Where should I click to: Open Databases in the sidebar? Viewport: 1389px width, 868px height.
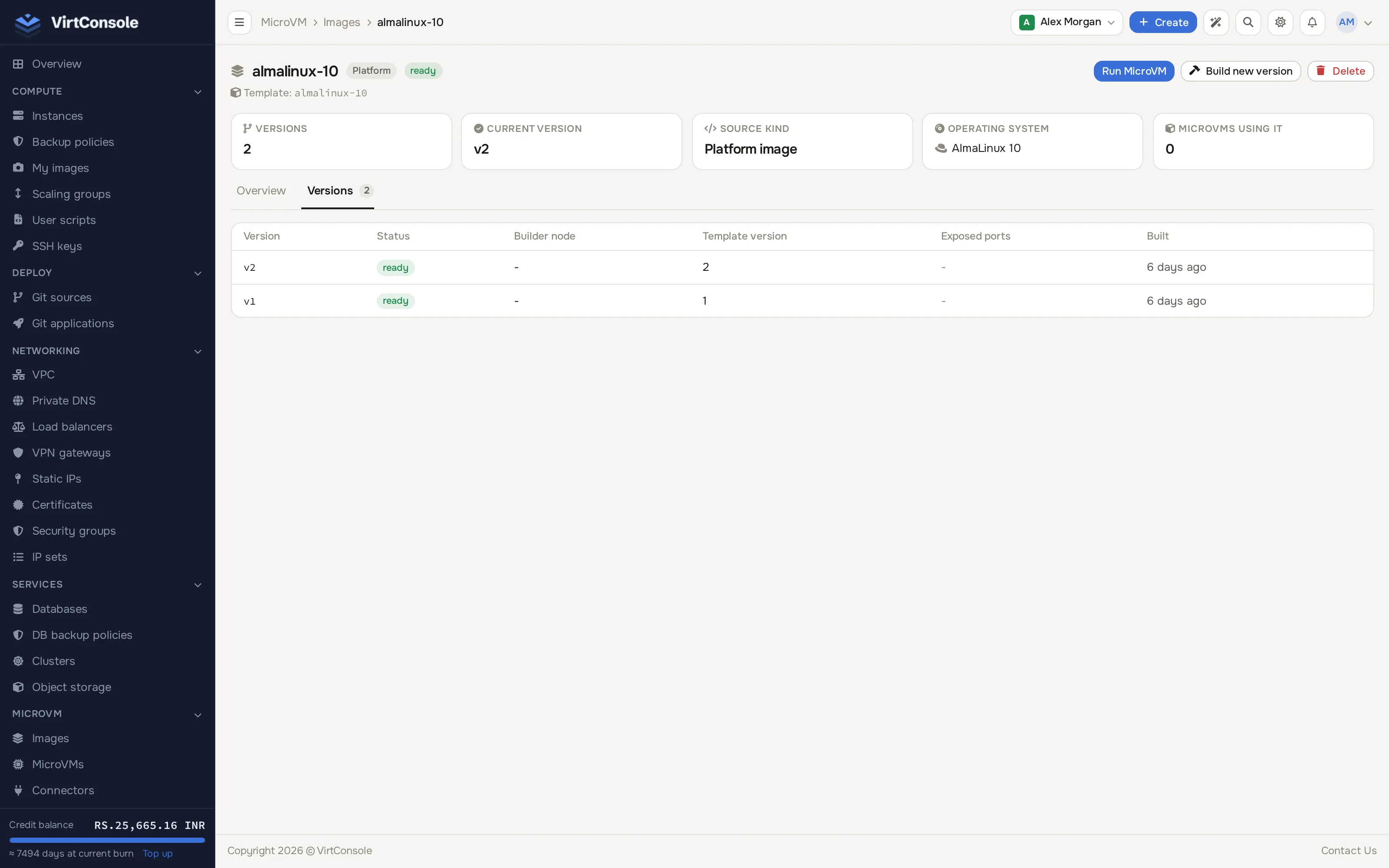click(59, 609)
